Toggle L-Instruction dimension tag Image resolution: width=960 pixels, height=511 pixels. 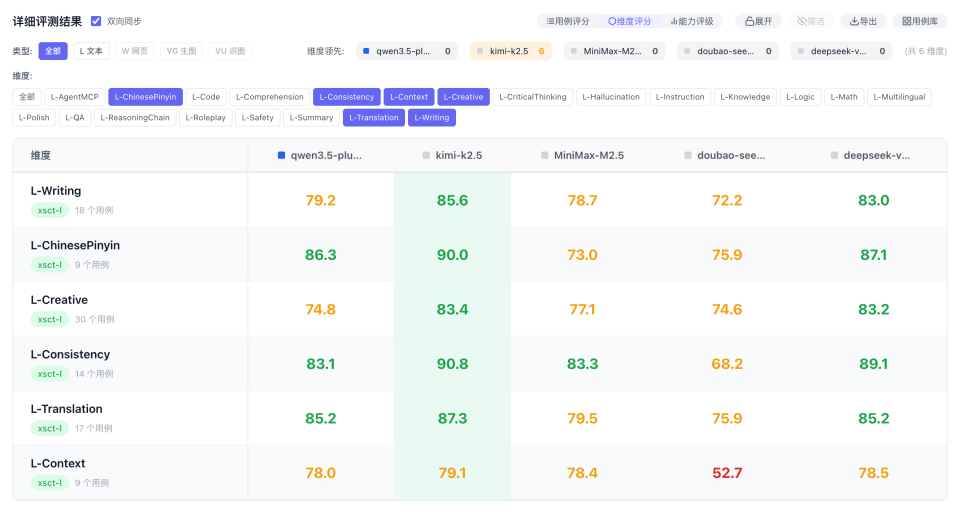(x=680, y=97)
